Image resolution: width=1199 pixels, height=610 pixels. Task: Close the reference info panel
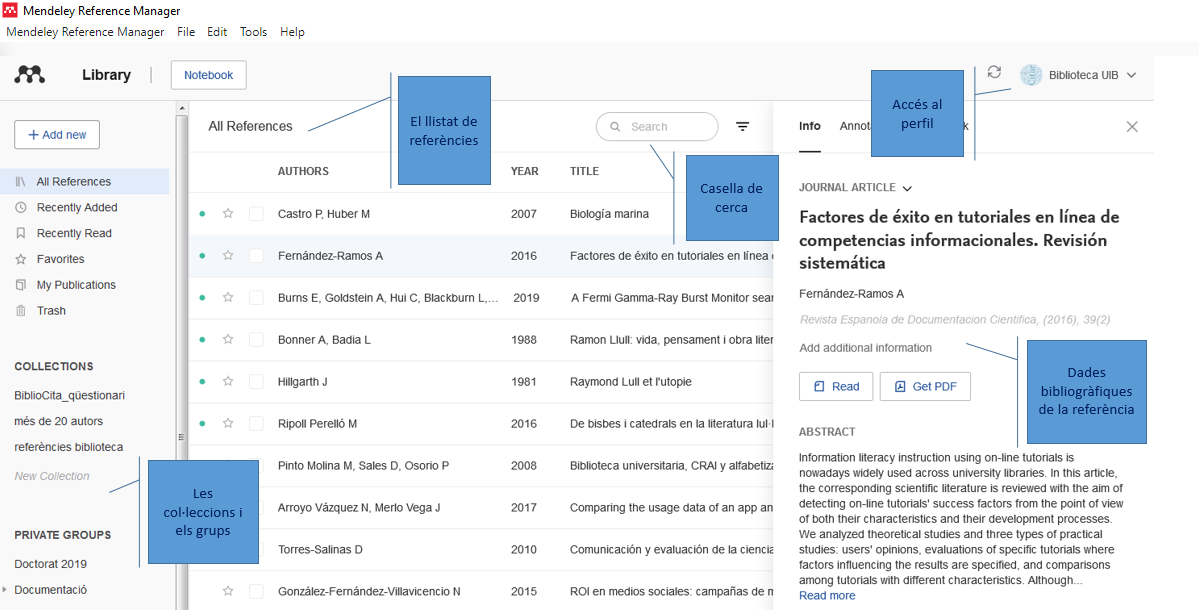coord(1132,127)
